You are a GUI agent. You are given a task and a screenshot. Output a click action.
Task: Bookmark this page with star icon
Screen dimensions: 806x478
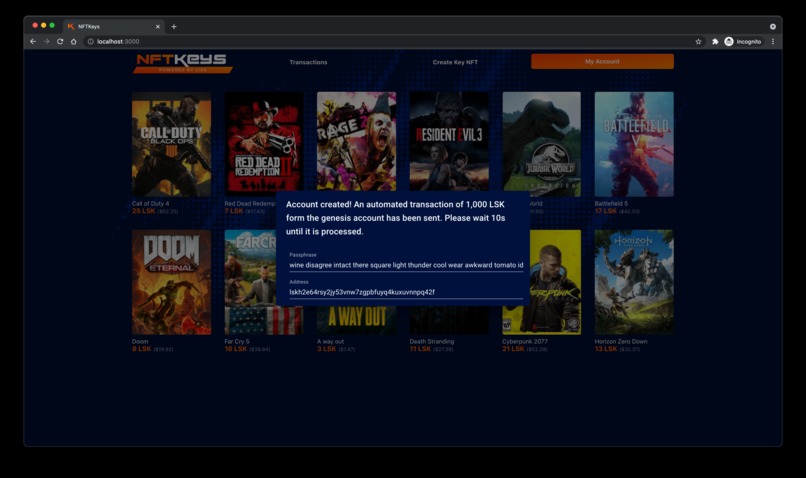click(698, 42)
